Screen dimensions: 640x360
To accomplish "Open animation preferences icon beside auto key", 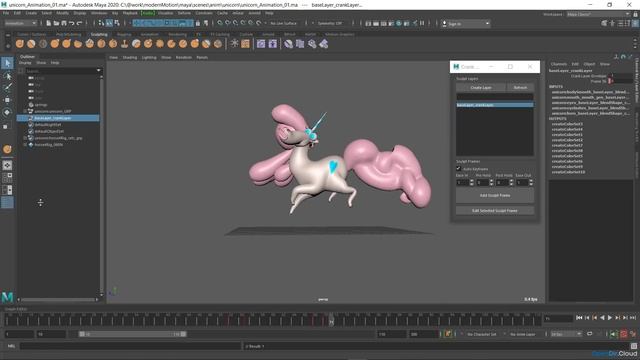I will coord(633,334).
